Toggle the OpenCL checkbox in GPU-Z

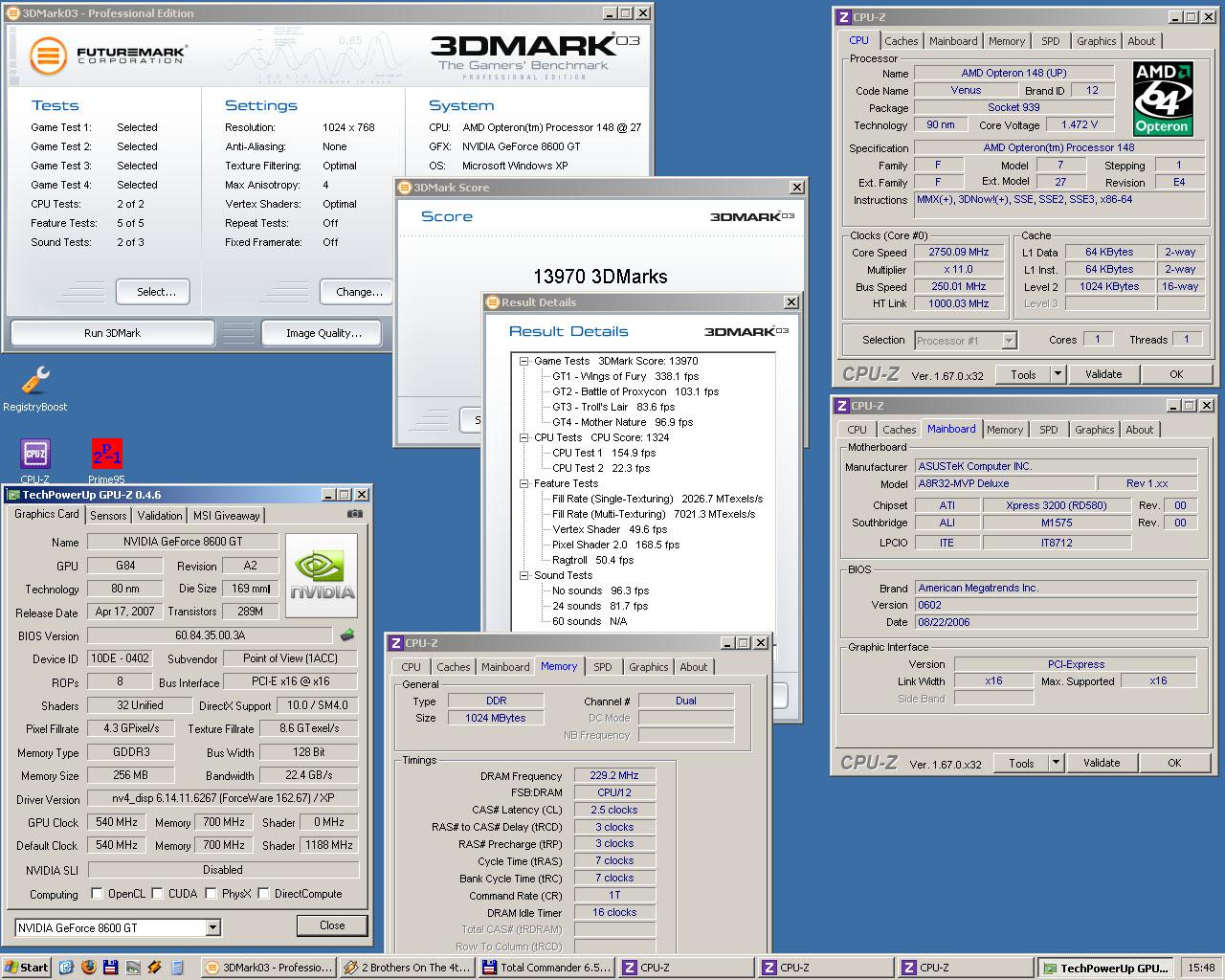97,894
